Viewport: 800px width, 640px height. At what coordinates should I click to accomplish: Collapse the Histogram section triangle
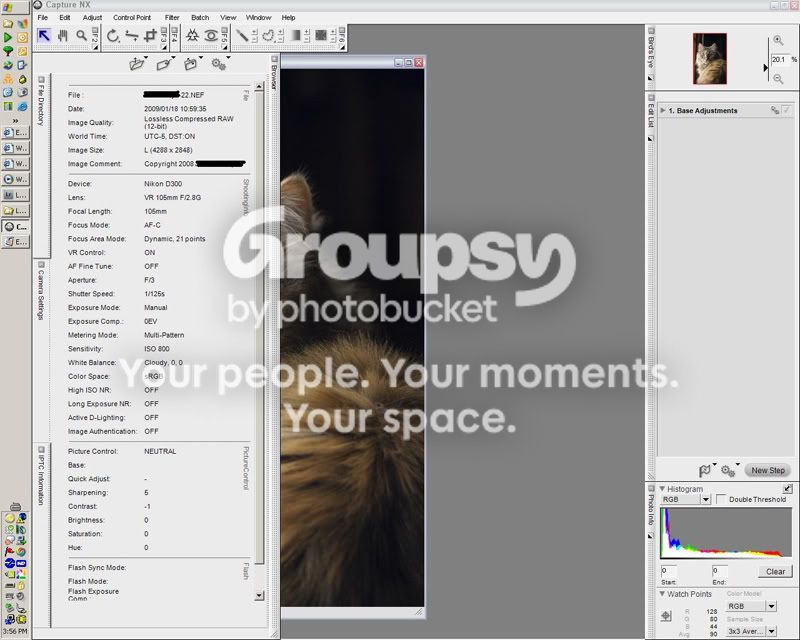pos(662,488)
